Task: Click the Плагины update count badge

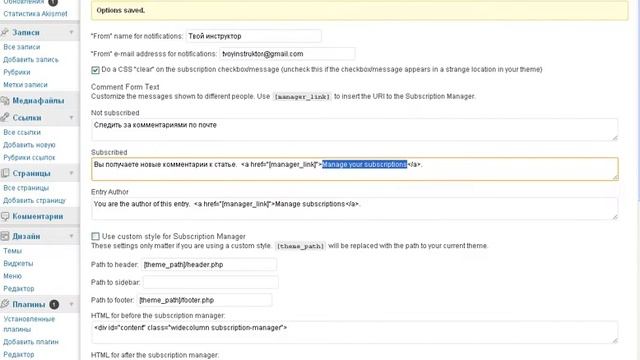Action: (54, 304)
